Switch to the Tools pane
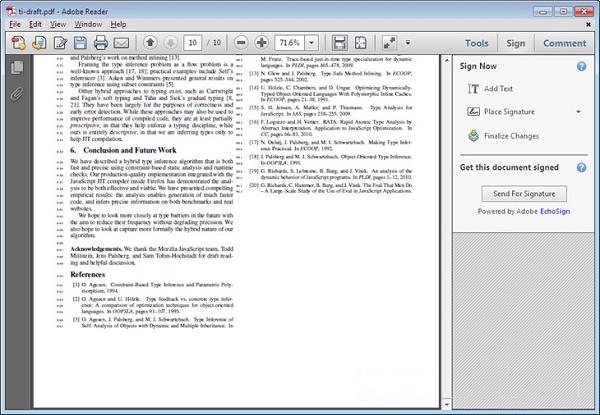The height and width of the screenshot is (415, 600). pyautogui.click(x=477, y=43)
